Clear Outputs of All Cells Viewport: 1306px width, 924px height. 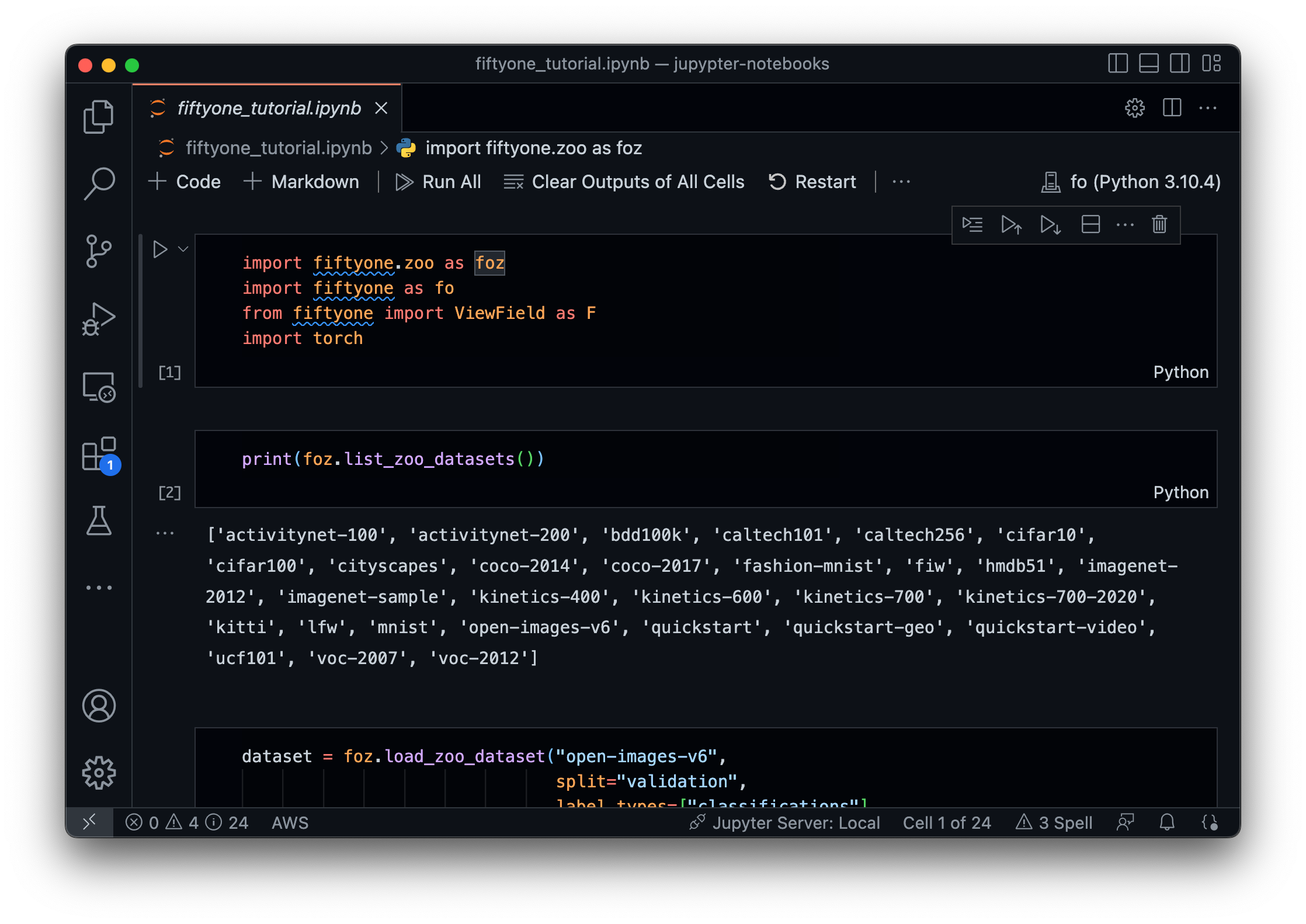(624, 182)
